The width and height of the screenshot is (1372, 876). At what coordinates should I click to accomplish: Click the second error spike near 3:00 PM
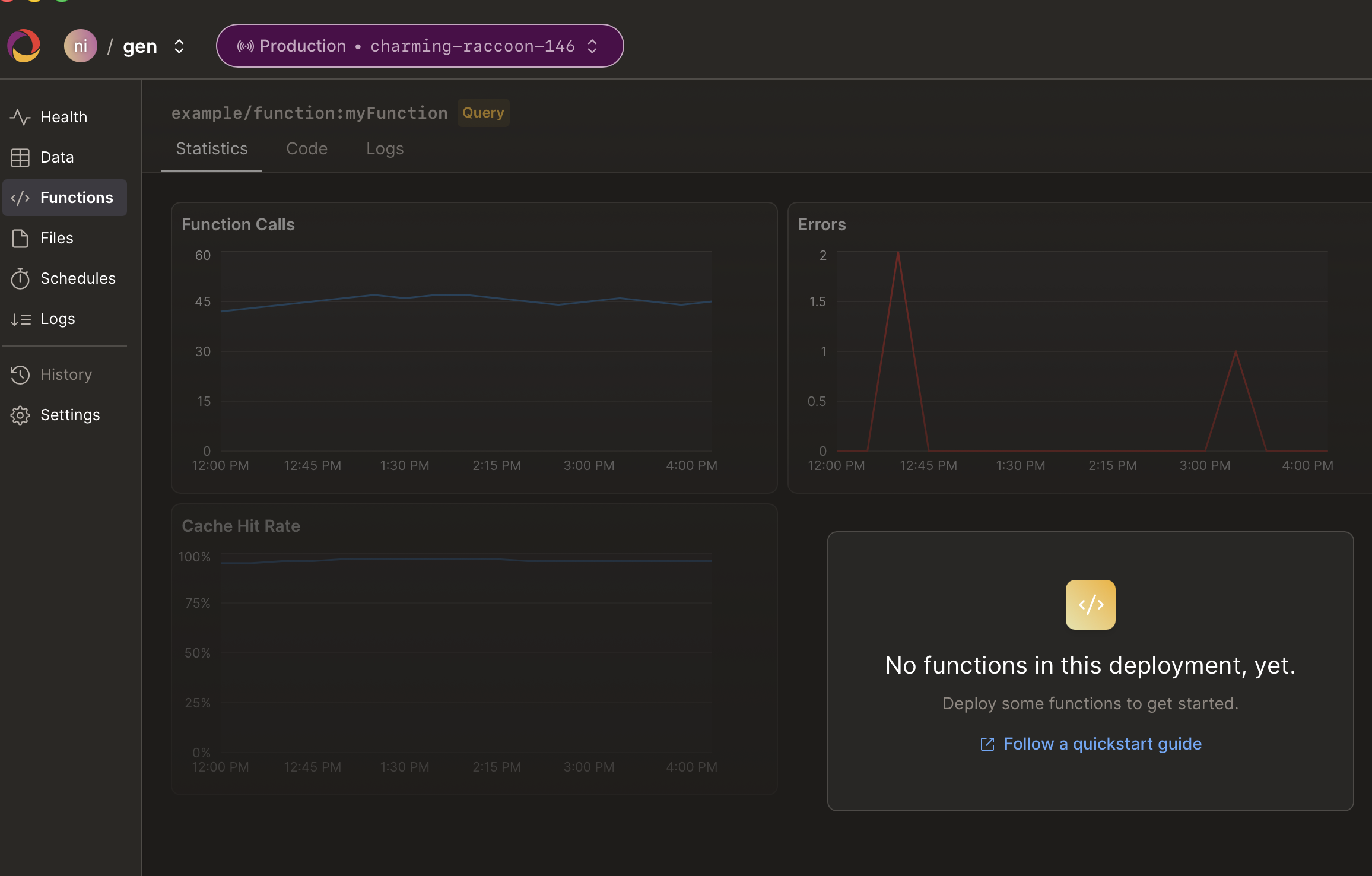point(1236,353)
